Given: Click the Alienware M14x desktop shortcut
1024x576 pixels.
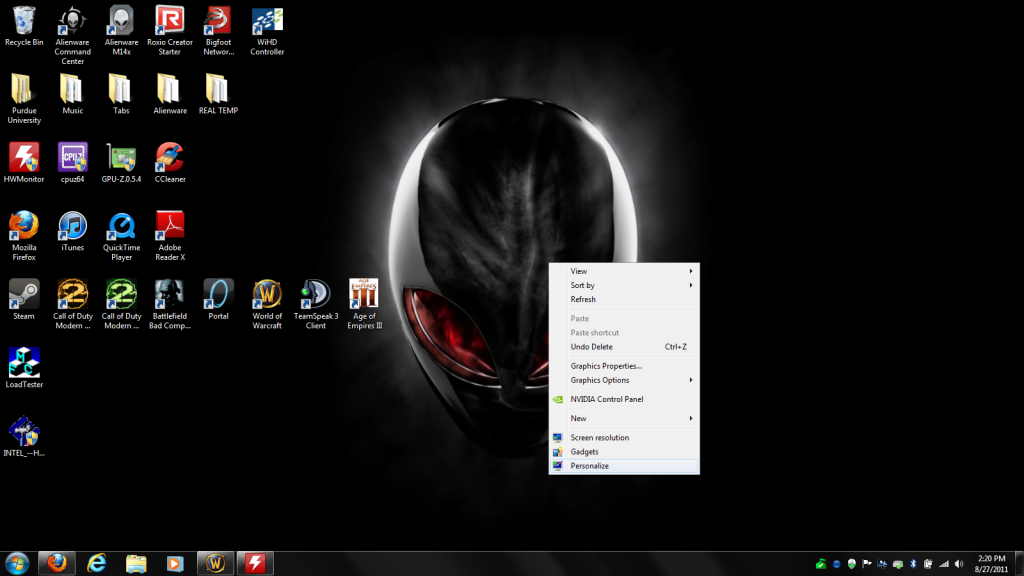Looking at the screenshot, I should pyautogui.click(x=121, y=31).
